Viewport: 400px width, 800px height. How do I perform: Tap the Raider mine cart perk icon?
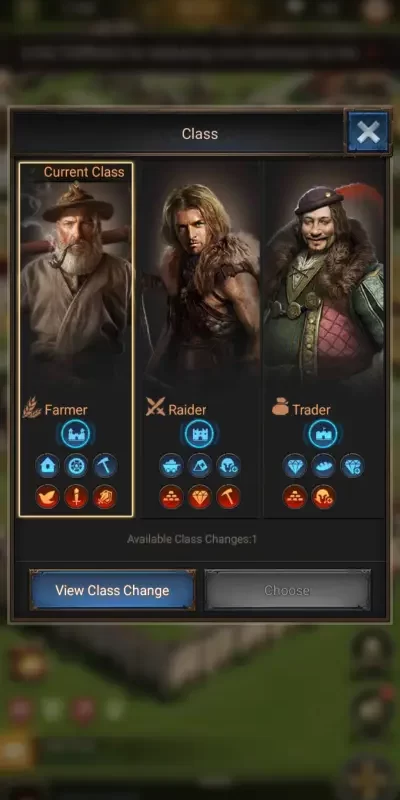click(171, 465)
